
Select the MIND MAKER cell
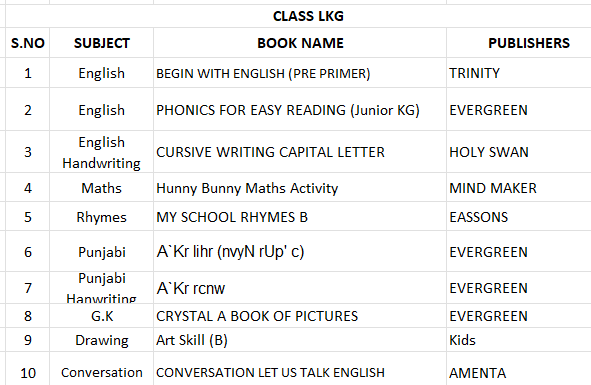click(x=519, y=188)
